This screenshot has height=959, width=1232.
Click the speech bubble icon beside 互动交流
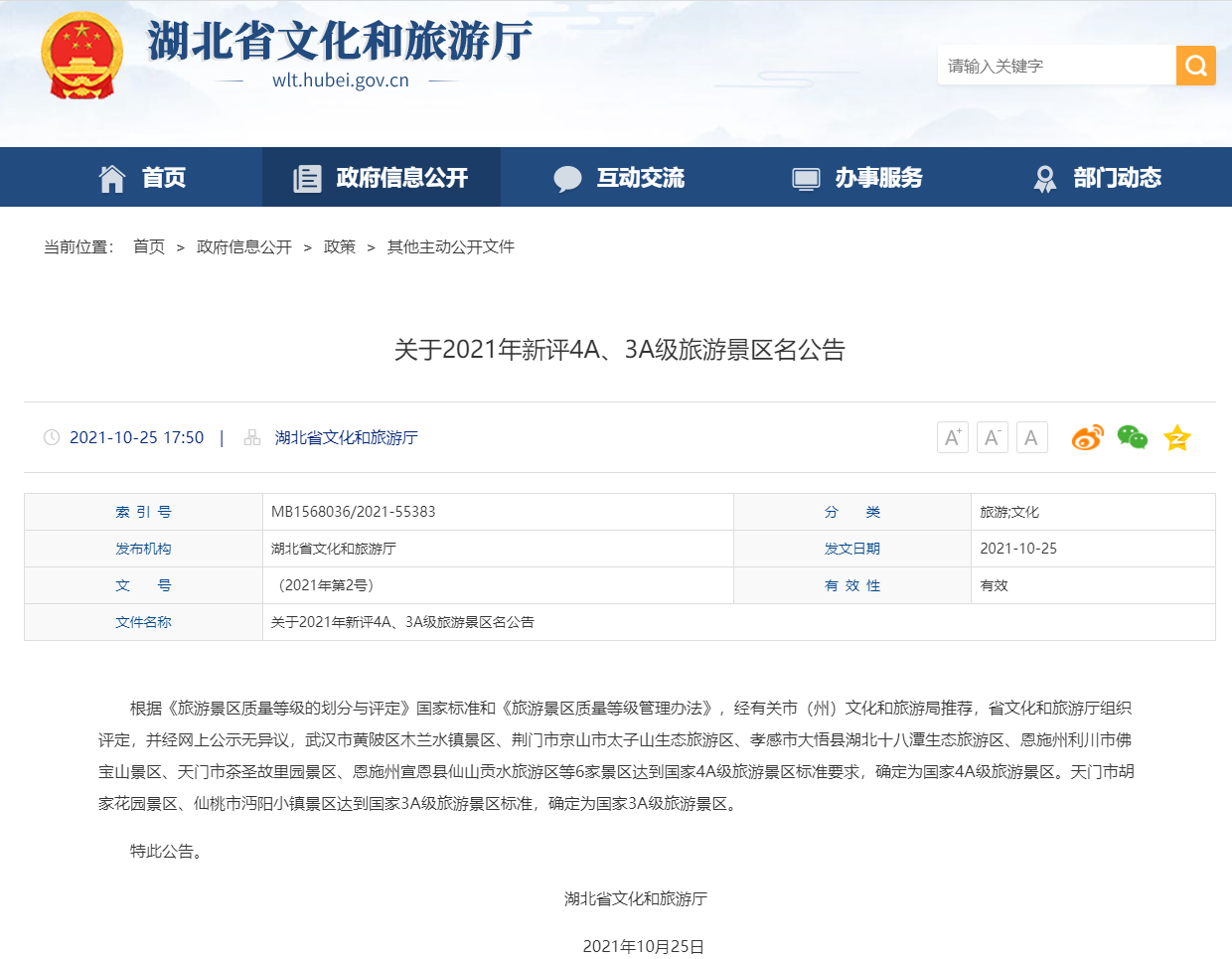[x=567, y=176]
